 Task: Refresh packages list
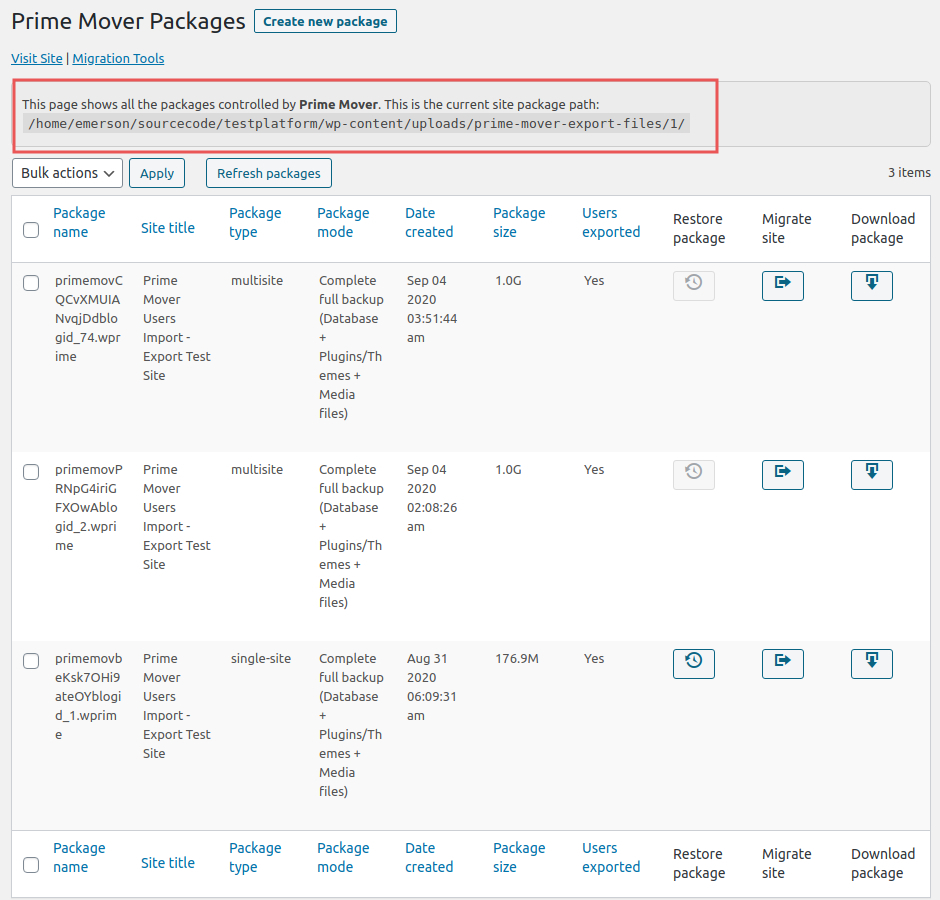(x=269, y=173)
